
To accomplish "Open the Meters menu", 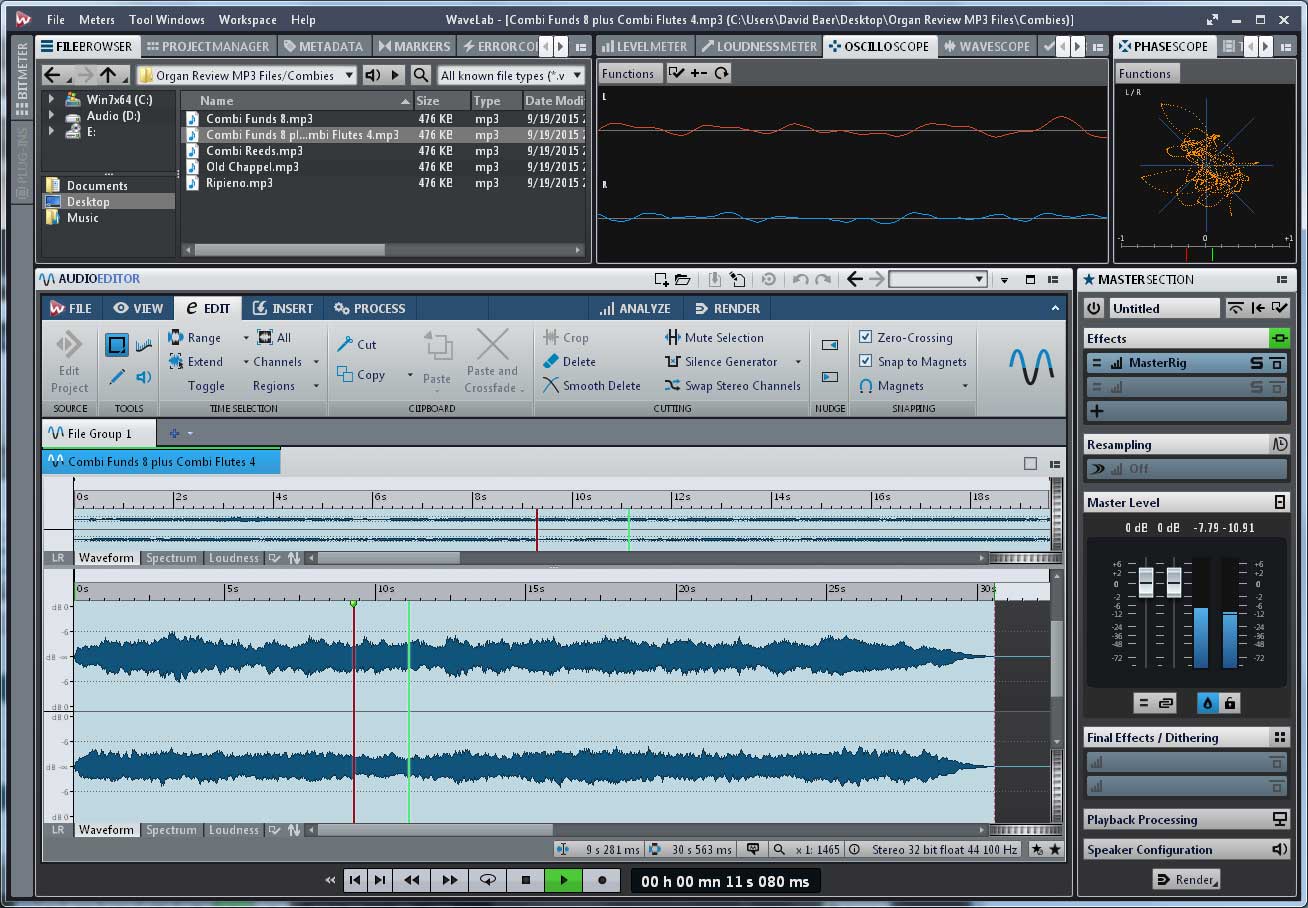I will (97, 19).
